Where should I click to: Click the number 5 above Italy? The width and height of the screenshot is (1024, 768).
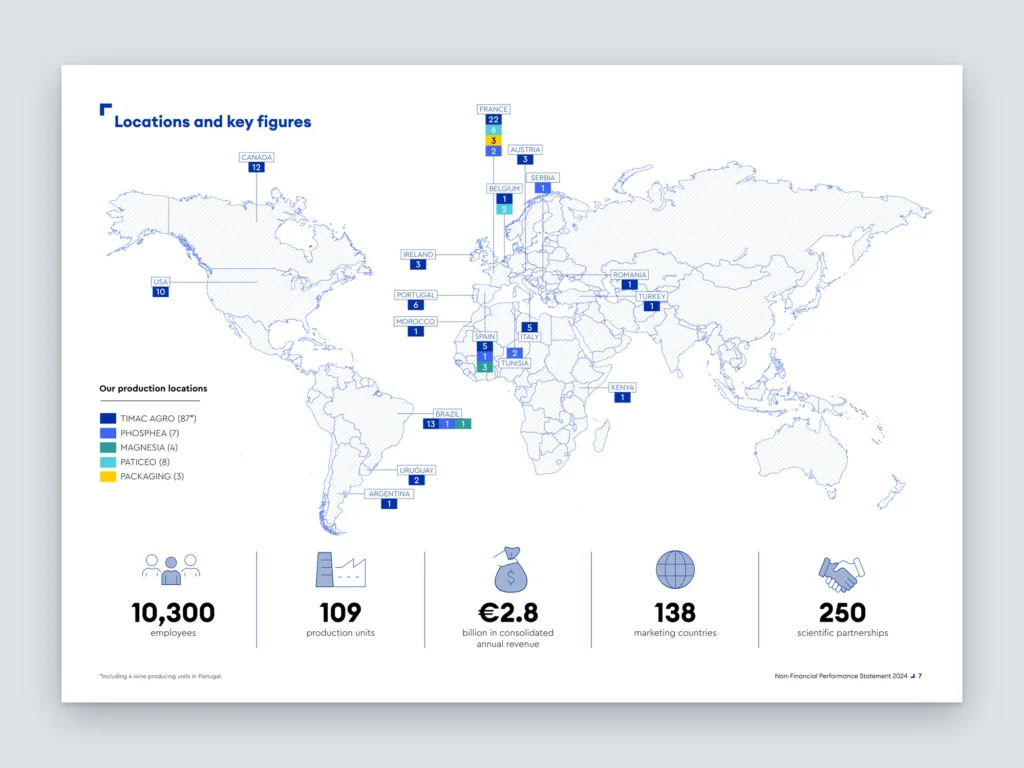[x=530, y=327]
